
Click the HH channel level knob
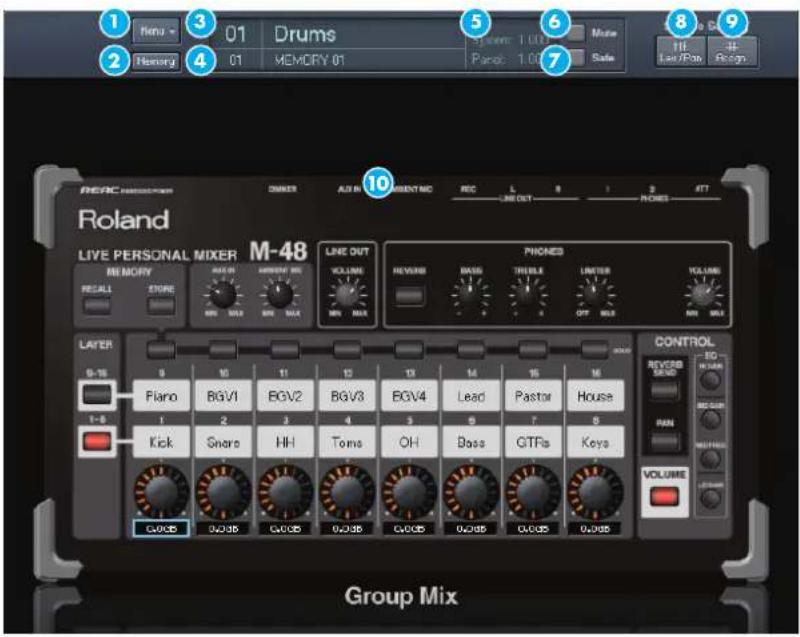coord(285,492)
